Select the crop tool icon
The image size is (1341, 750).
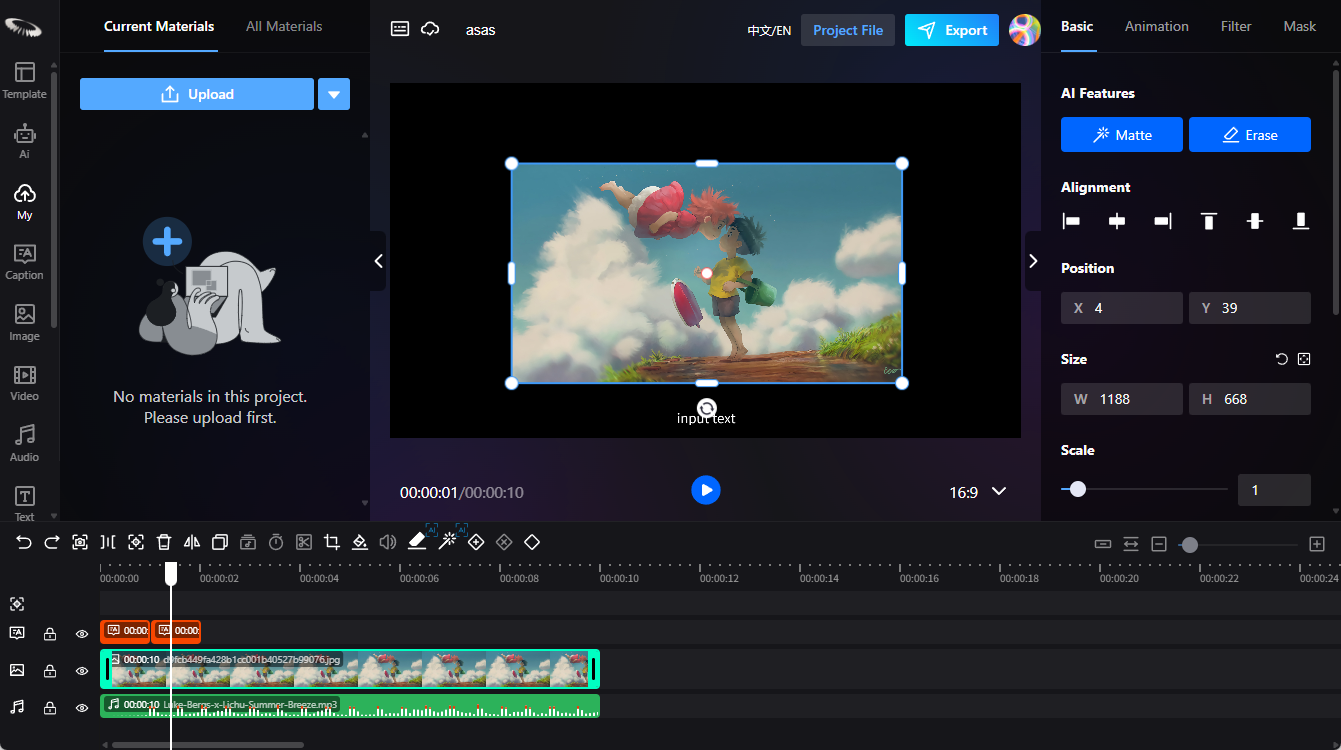(x=332, y=542)
